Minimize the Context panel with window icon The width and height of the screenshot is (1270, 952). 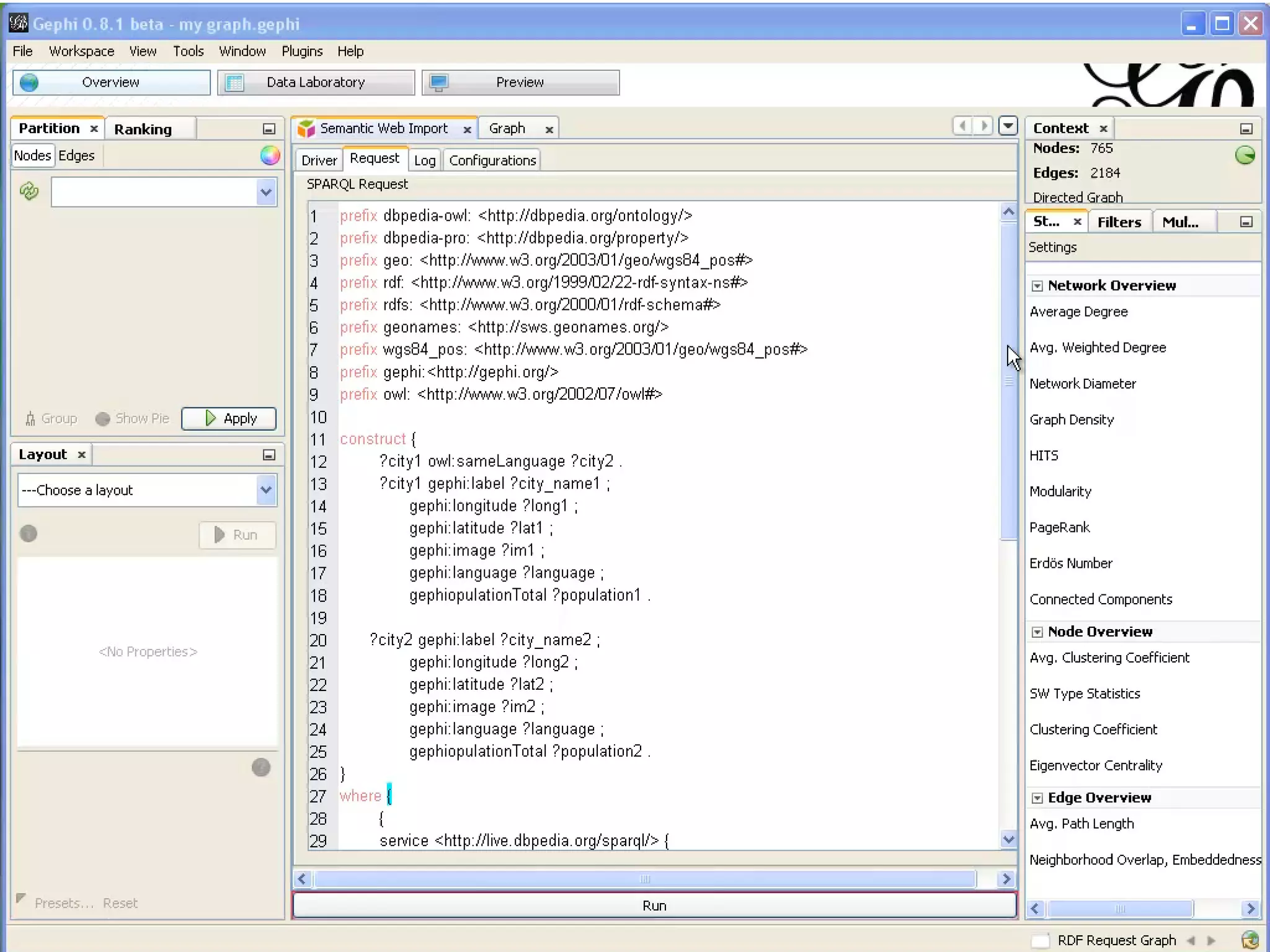[1246, 129]
